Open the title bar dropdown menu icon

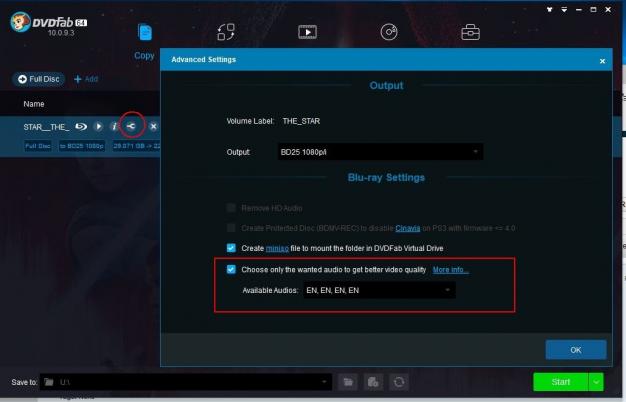[x=564, y=10]
